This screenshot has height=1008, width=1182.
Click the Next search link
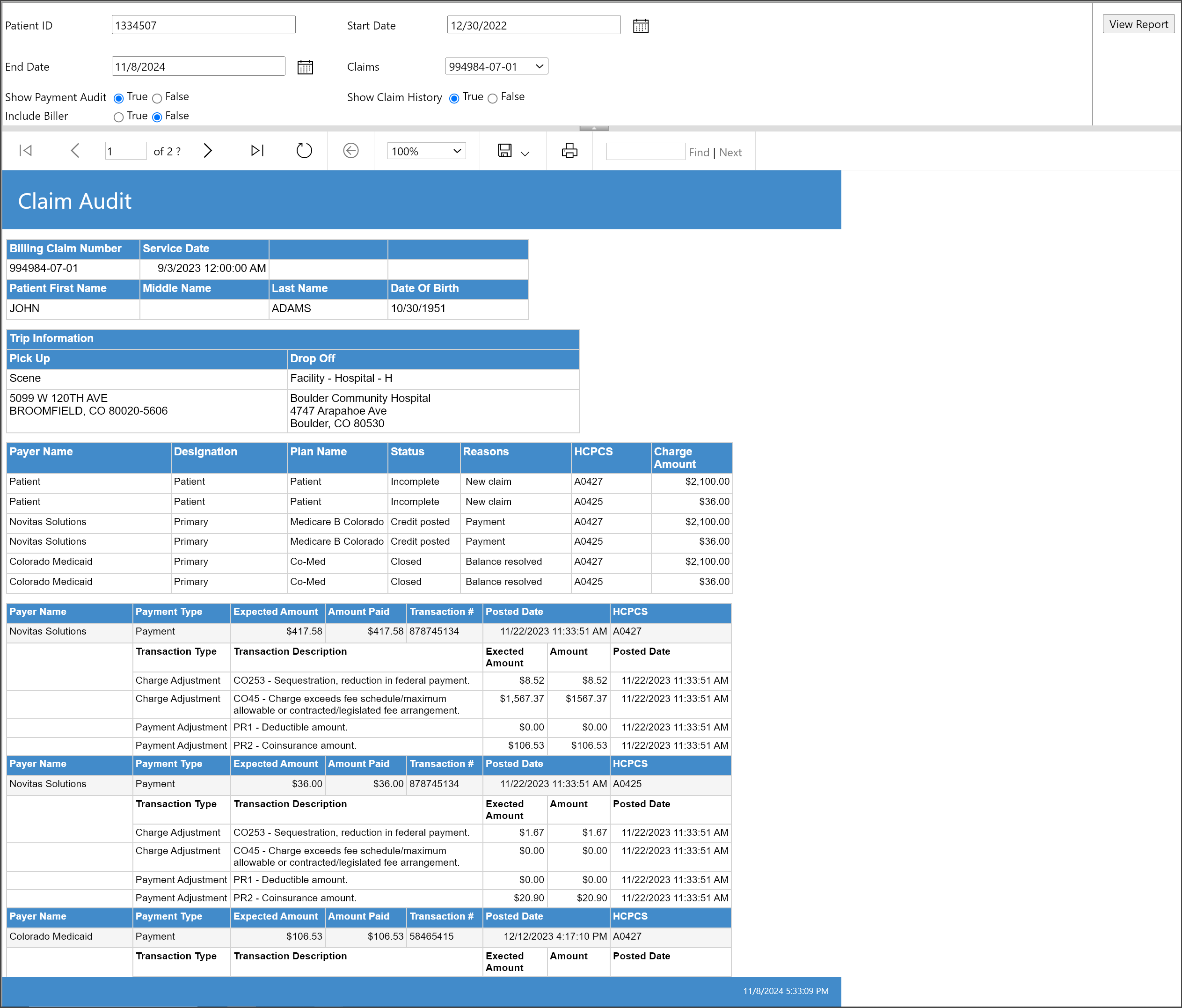[x=730, y=152]
